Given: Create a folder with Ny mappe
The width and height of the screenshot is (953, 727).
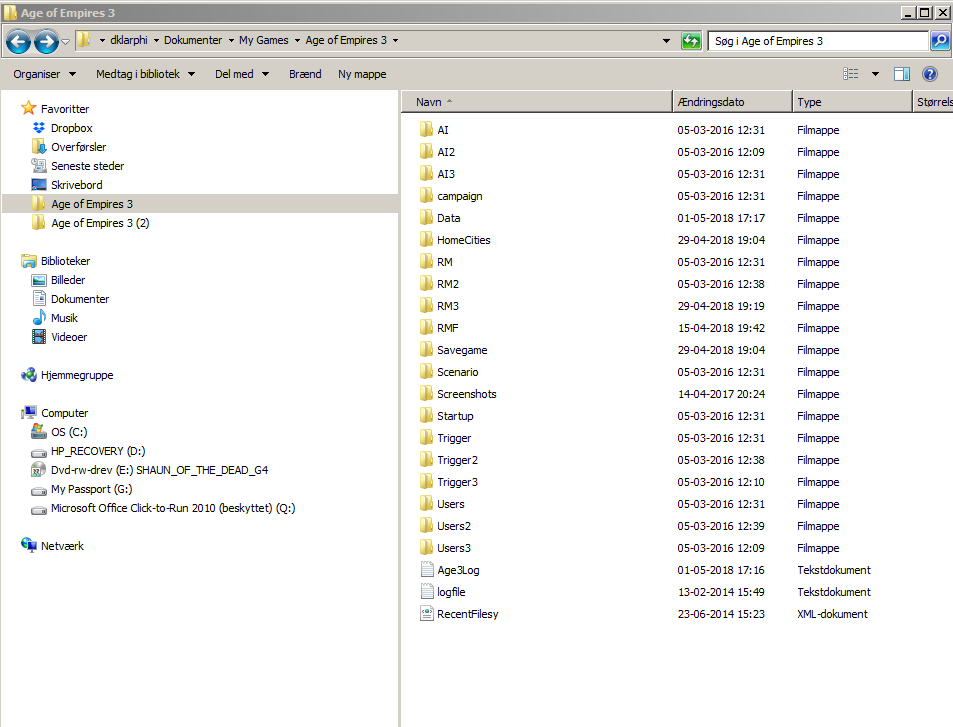Looking at the screenshot, I should 362,74.
